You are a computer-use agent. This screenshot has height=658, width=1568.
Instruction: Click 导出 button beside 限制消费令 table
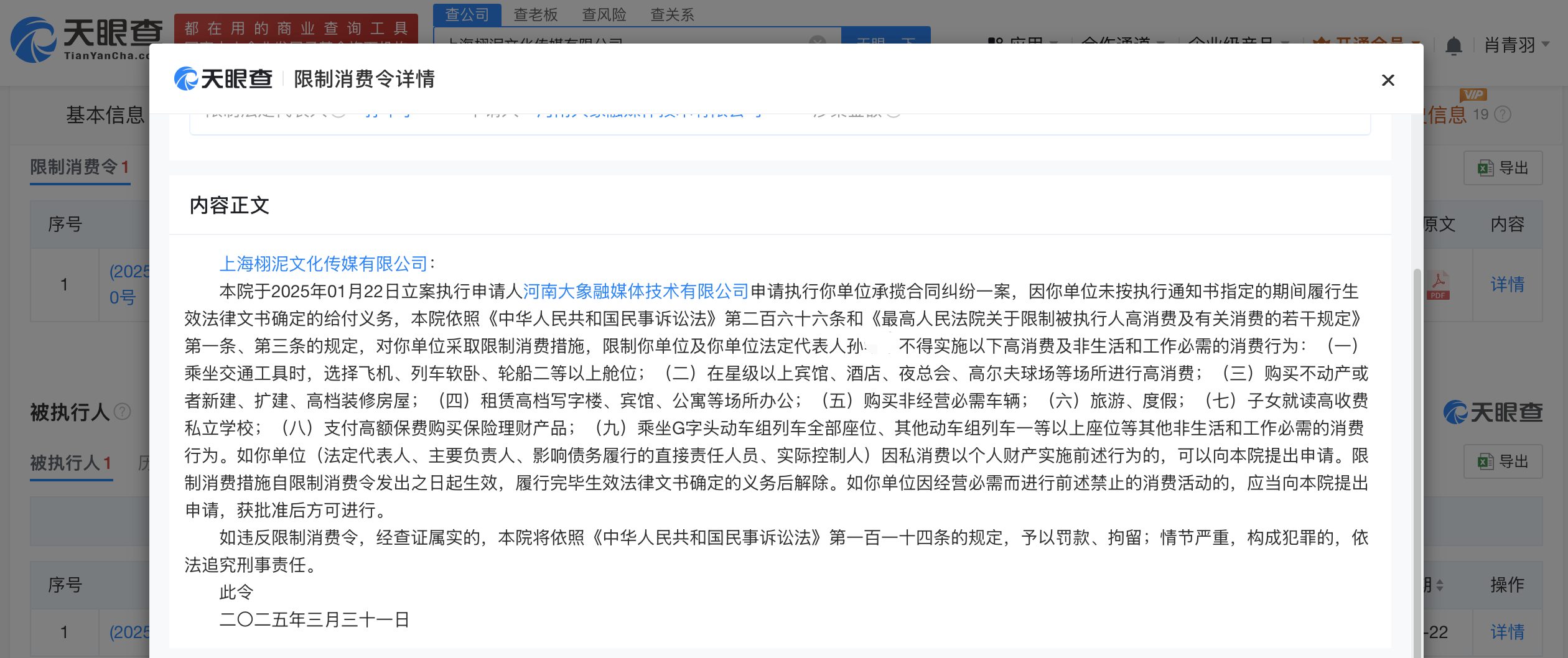point(1503,168)
